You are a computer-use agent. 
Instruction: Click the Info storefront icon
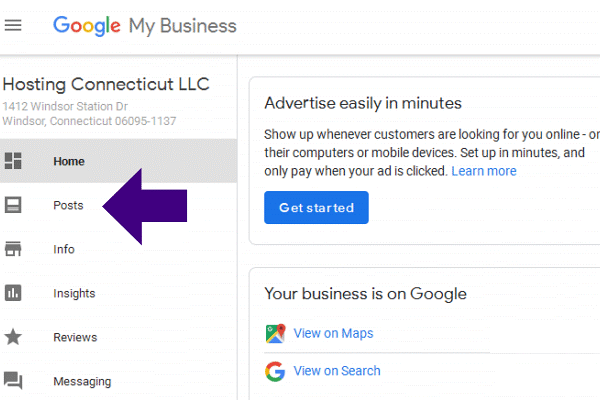[x=13, y=249]
